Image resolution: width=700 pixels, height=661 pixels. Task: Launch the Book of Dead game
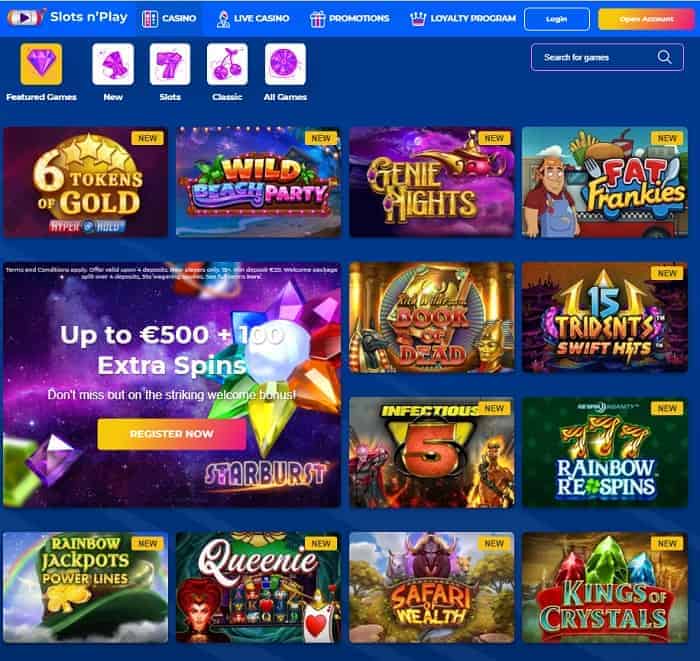click(x=432, y=317)
